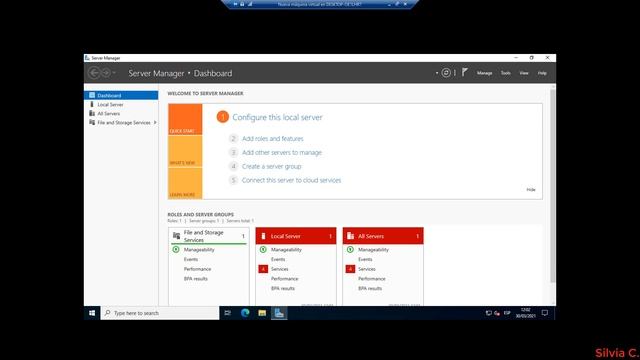Viewport: 640px width, 360px height.
Task: Click green Manageability status icon in Local Server tile
Action: (x=263, y=249)
